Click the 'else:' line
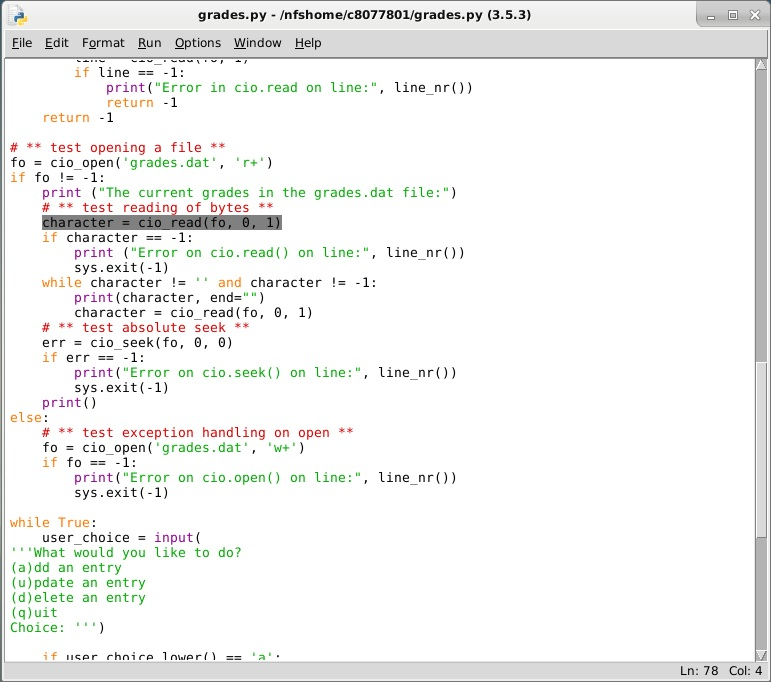 (30, 418)
